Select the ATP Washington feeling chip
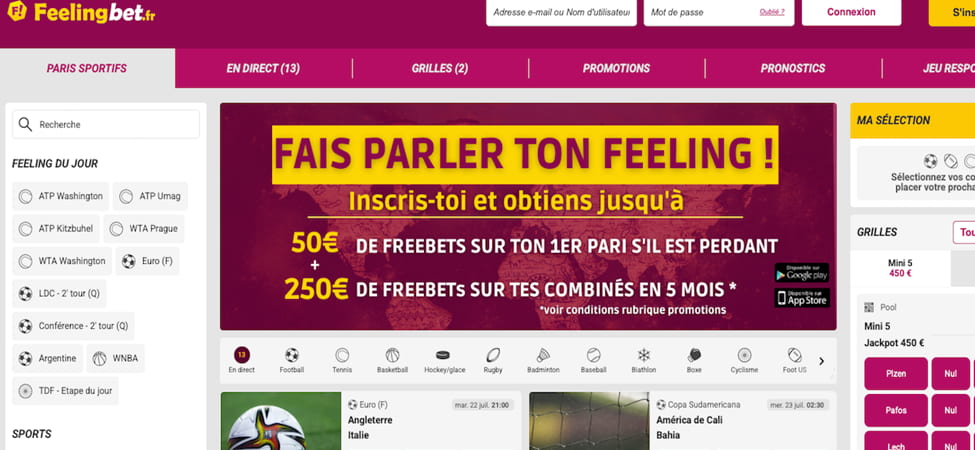The image size is (975, 450). [60, 196]
